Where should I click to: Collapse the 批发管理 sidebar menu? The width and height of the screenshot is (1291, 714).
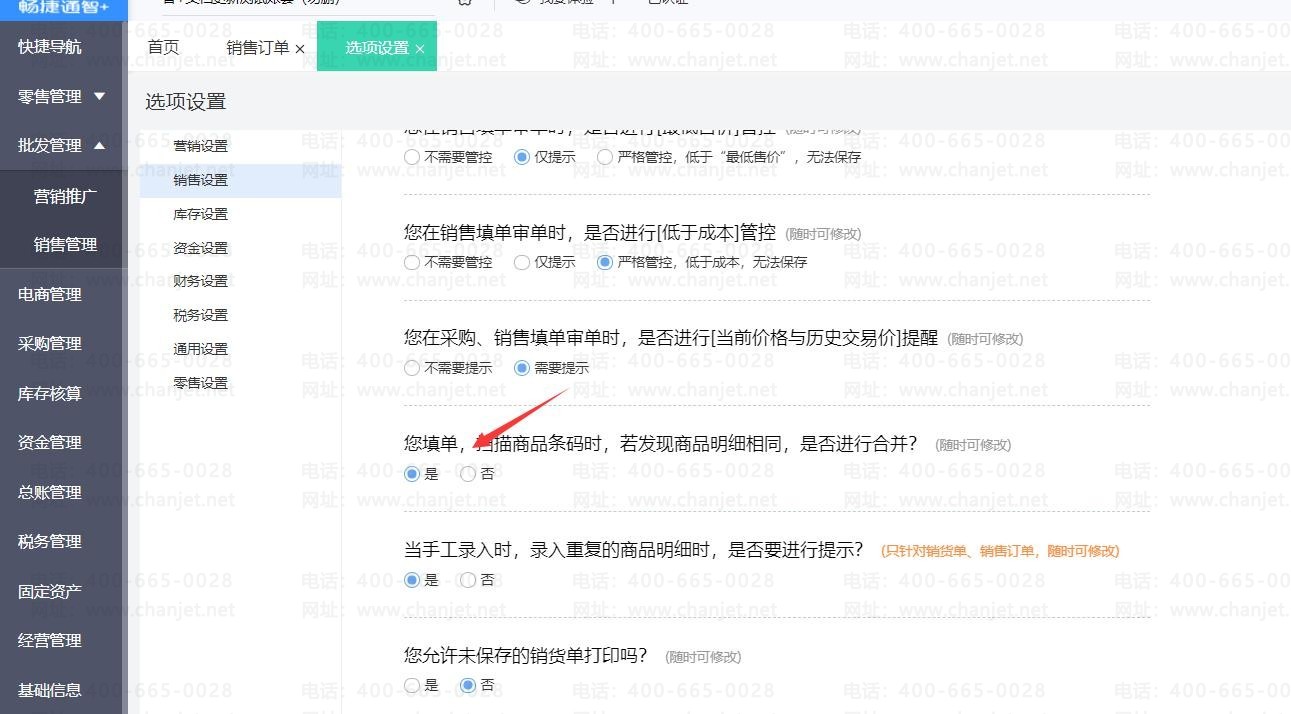[x=99, y=145]
